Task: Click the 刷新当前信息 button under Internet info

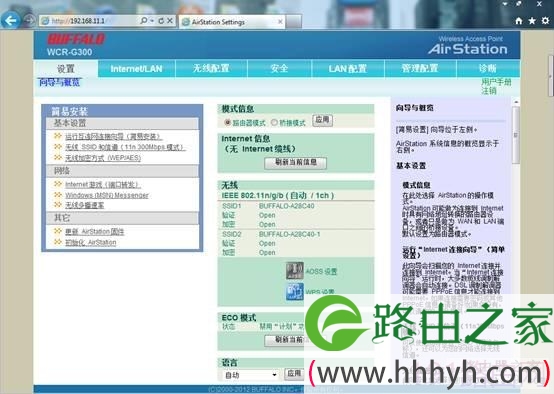Action: [295, 163]
